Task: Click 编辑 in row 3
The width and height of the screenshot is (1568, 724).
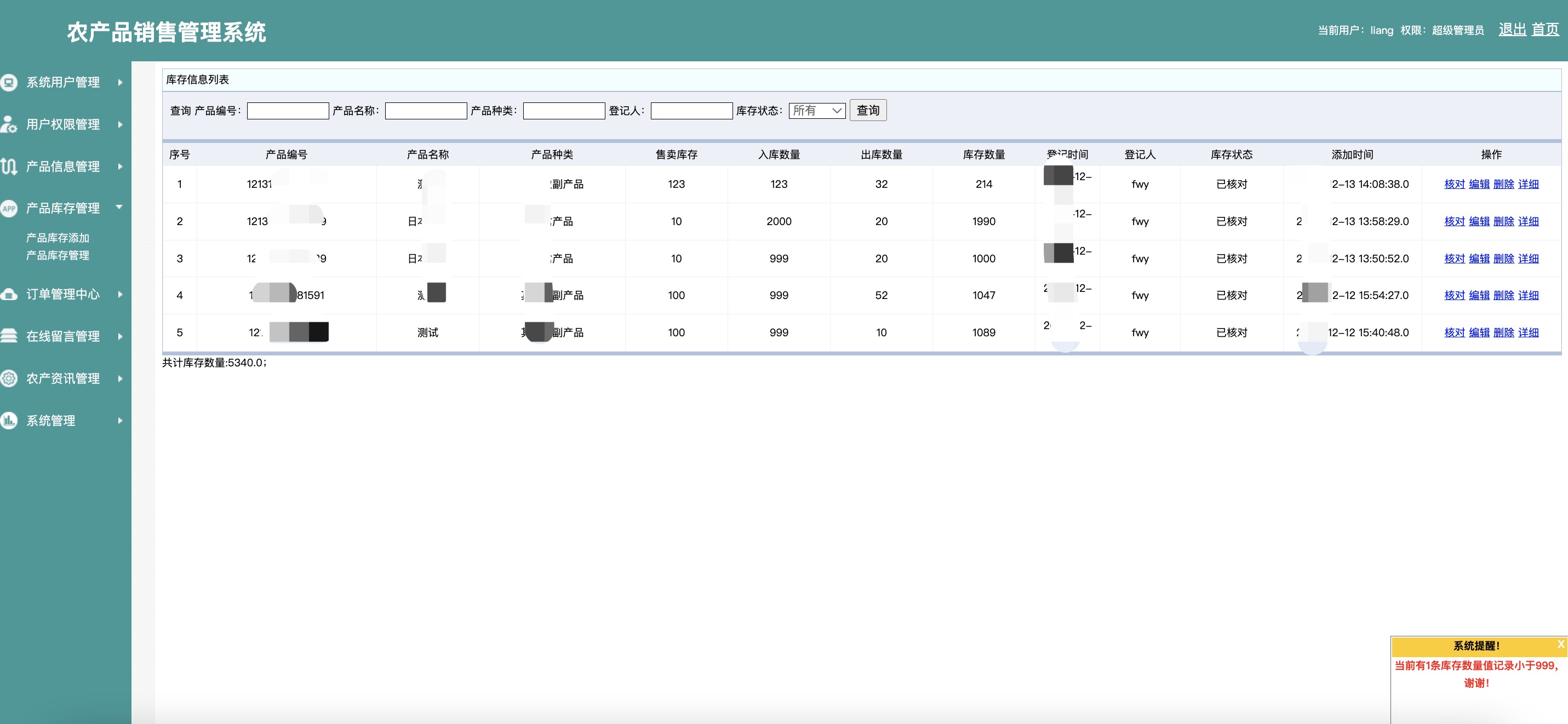Action: (x=1479, y=258)
